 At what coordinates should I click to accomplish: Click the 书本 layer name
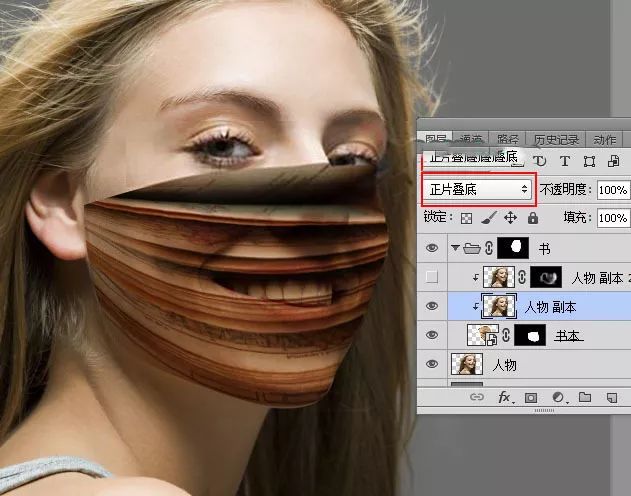click(568, 335)
